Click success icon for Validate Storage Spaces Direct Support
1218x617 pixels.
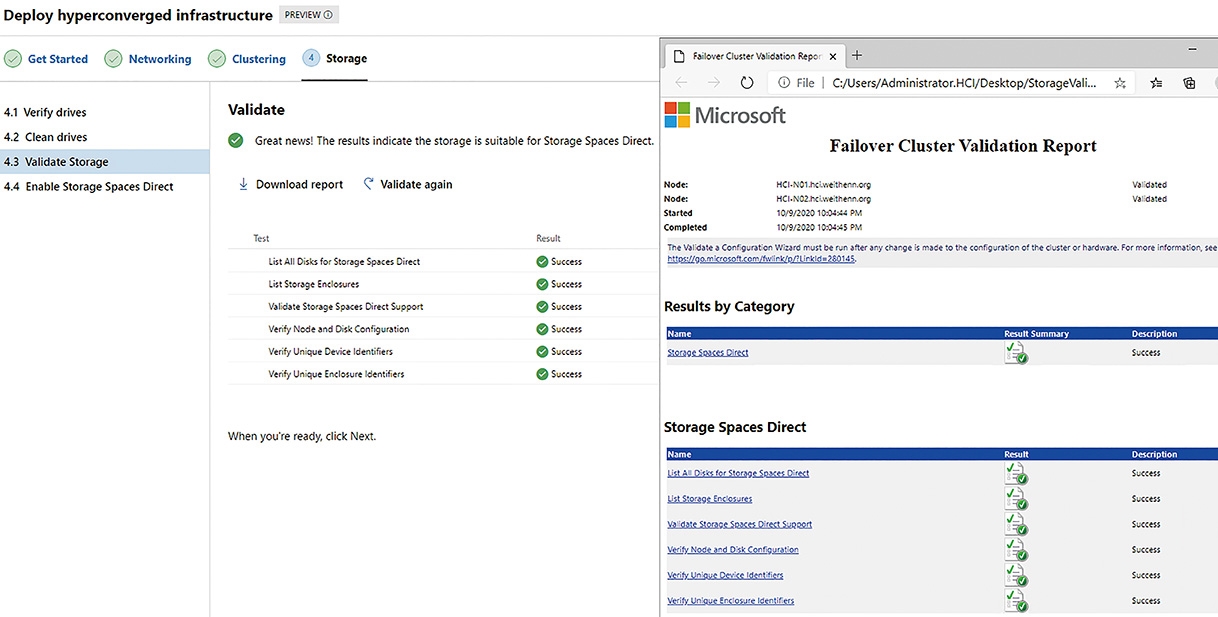point(542,307)
